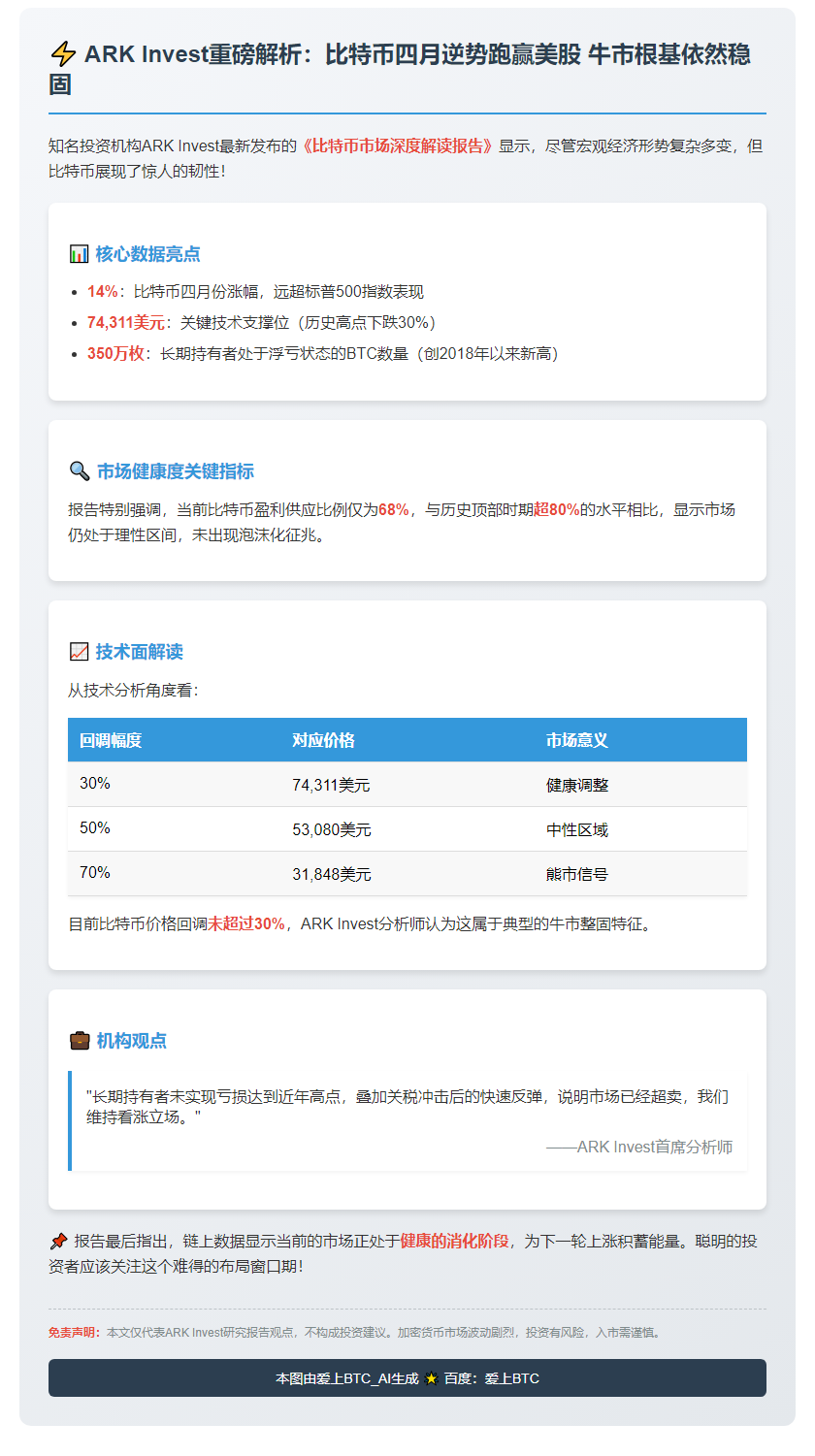Click the briefcase icon beside 机构观点
The image size is (815, 1456).
point(79,1041)
